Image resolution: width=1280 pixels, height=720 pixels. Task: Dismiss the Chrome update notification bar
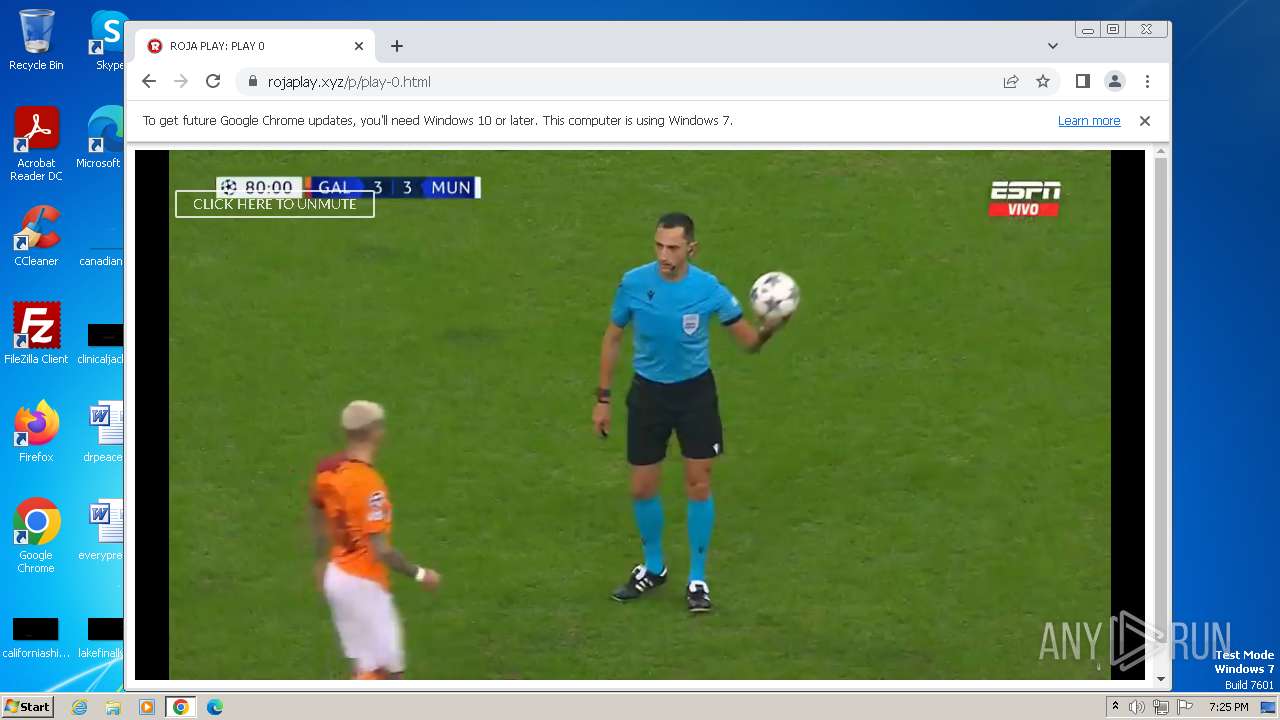click(x=1145, y=121)
